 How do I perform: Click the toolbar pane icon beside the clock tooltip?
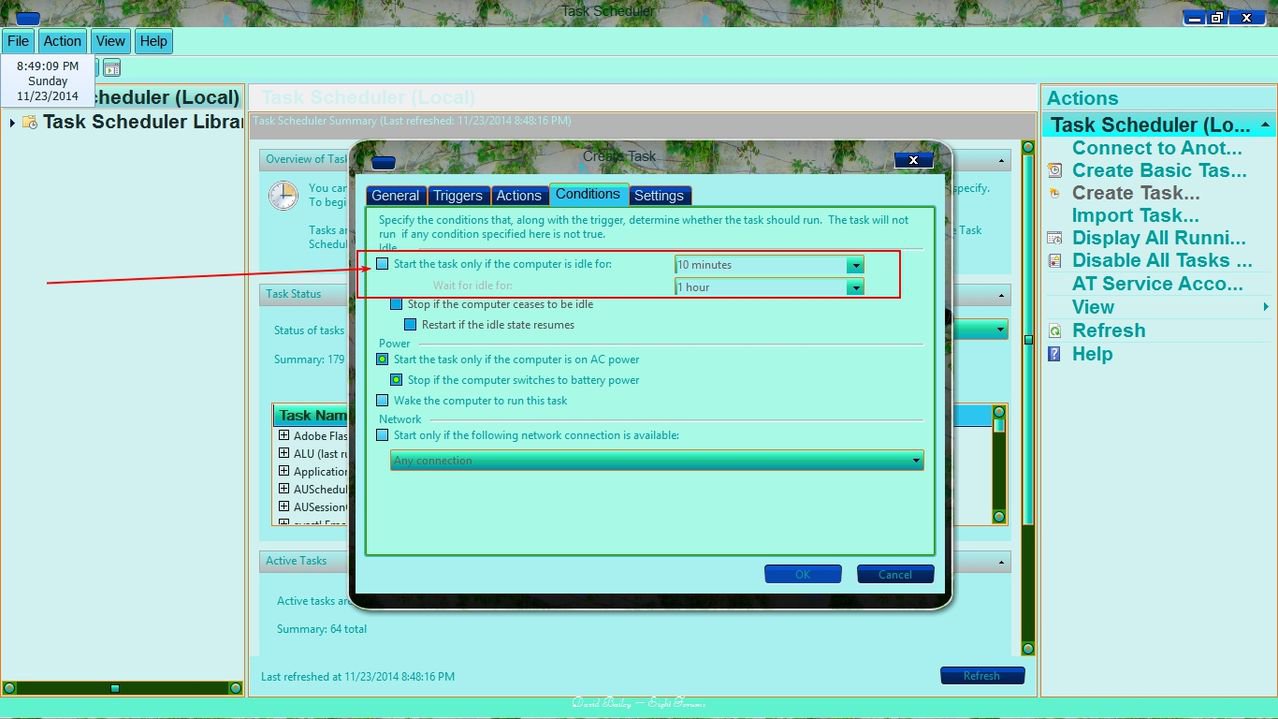pyautogui.click(x=112, y=68)
